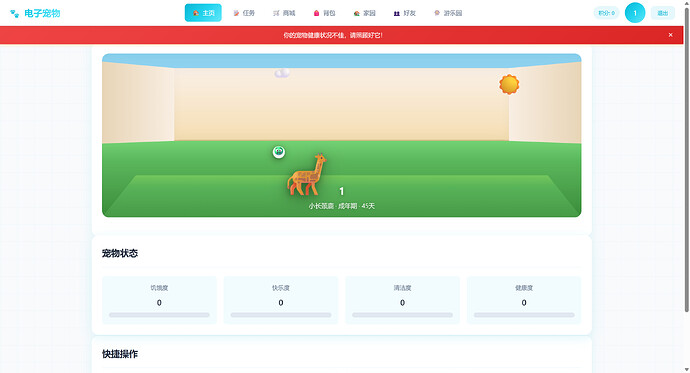Screen dimensions: 690x373
Task: Open the user avatar labeled 1
Action: click(635, 13)
